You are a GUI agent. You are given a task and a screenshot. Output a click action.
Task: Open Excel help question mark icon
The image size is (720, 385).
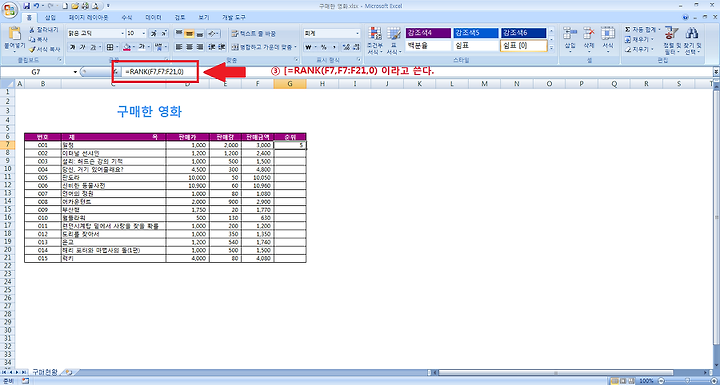(x=686, y=17)
